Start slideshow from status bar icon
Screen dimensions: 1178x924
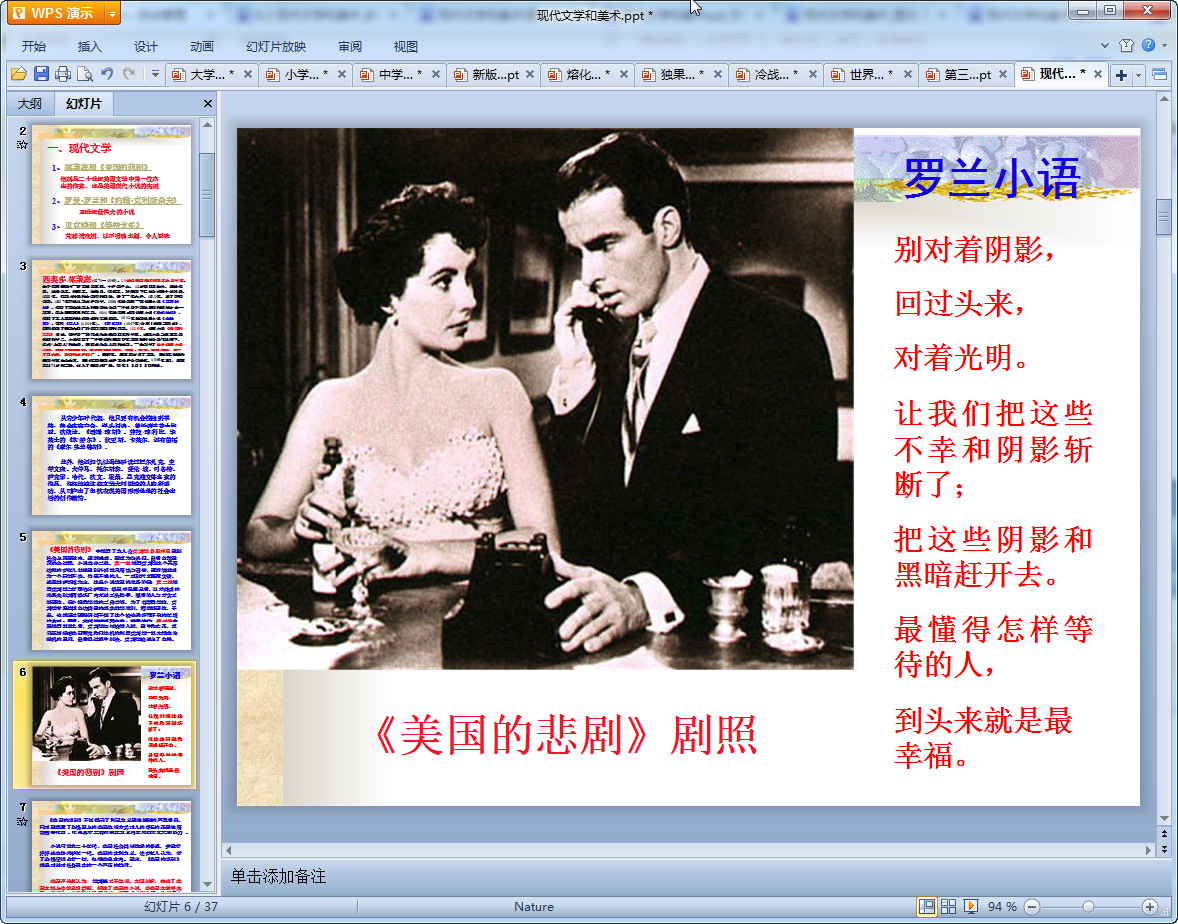(970, 906)
